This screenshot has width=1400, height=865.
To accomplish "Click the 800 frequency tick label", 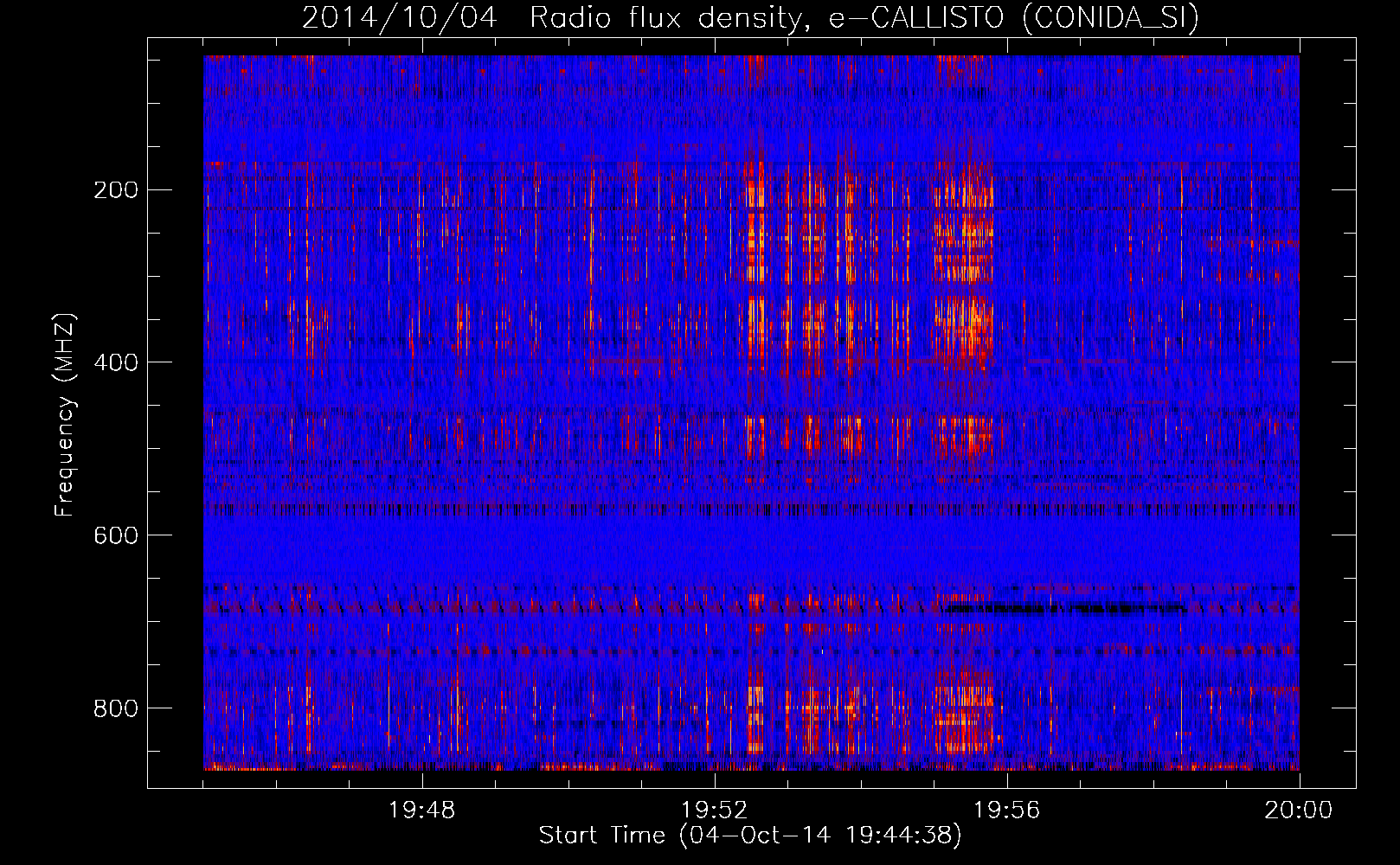I will click(115, 708).
